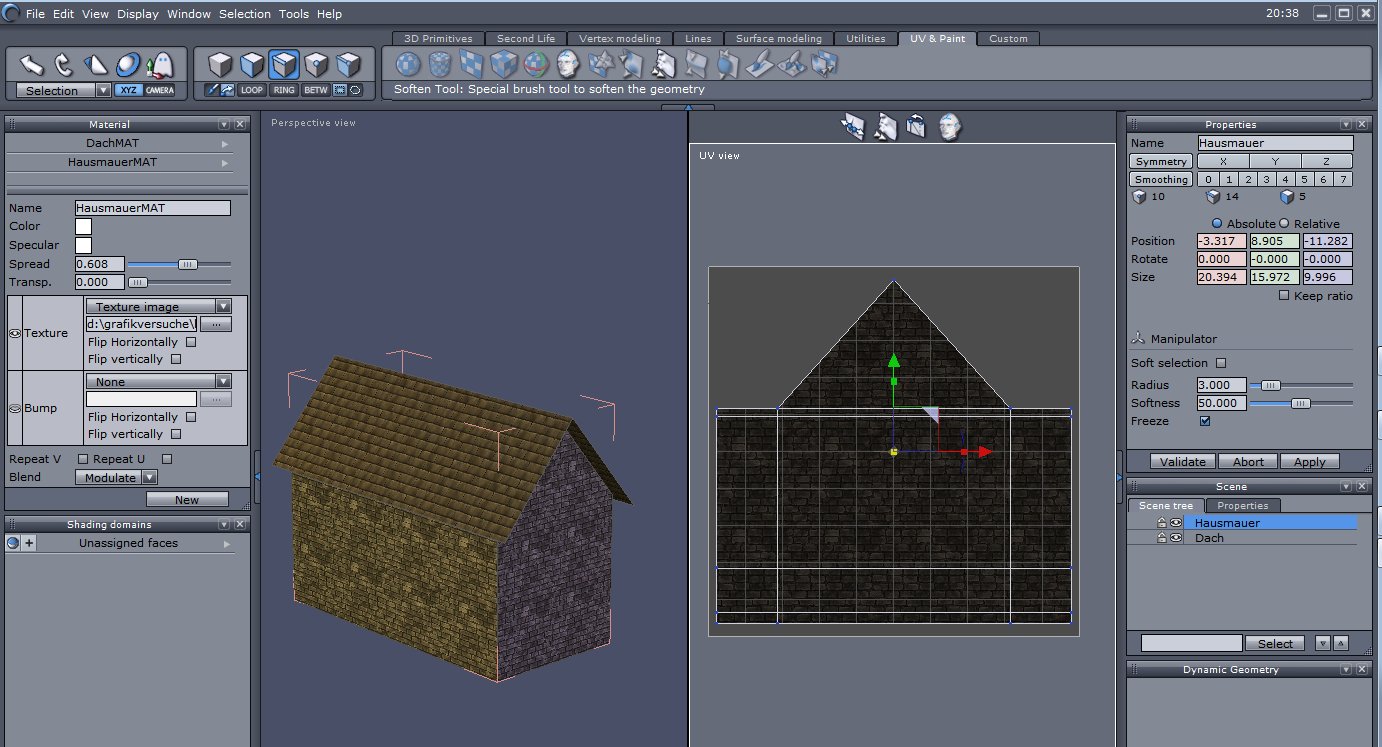Click the ghost-shaped icon in the manipulator toolbar
The width and height of the screenshot is (1382, 747).
159,66
